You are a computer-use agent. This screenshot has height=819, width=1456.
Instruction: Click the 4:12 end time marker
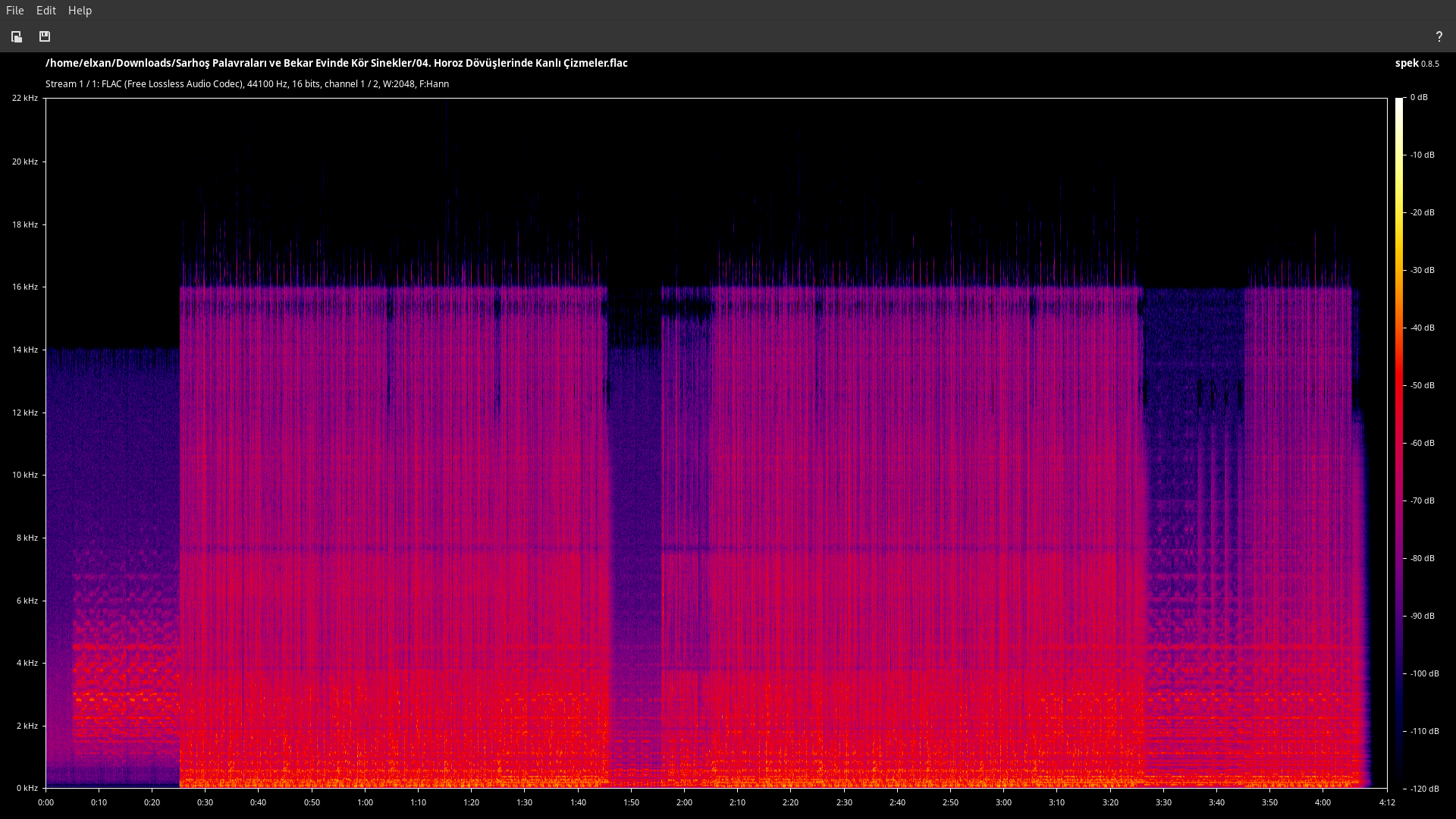pyautogui.click(x=1387, y=802)
